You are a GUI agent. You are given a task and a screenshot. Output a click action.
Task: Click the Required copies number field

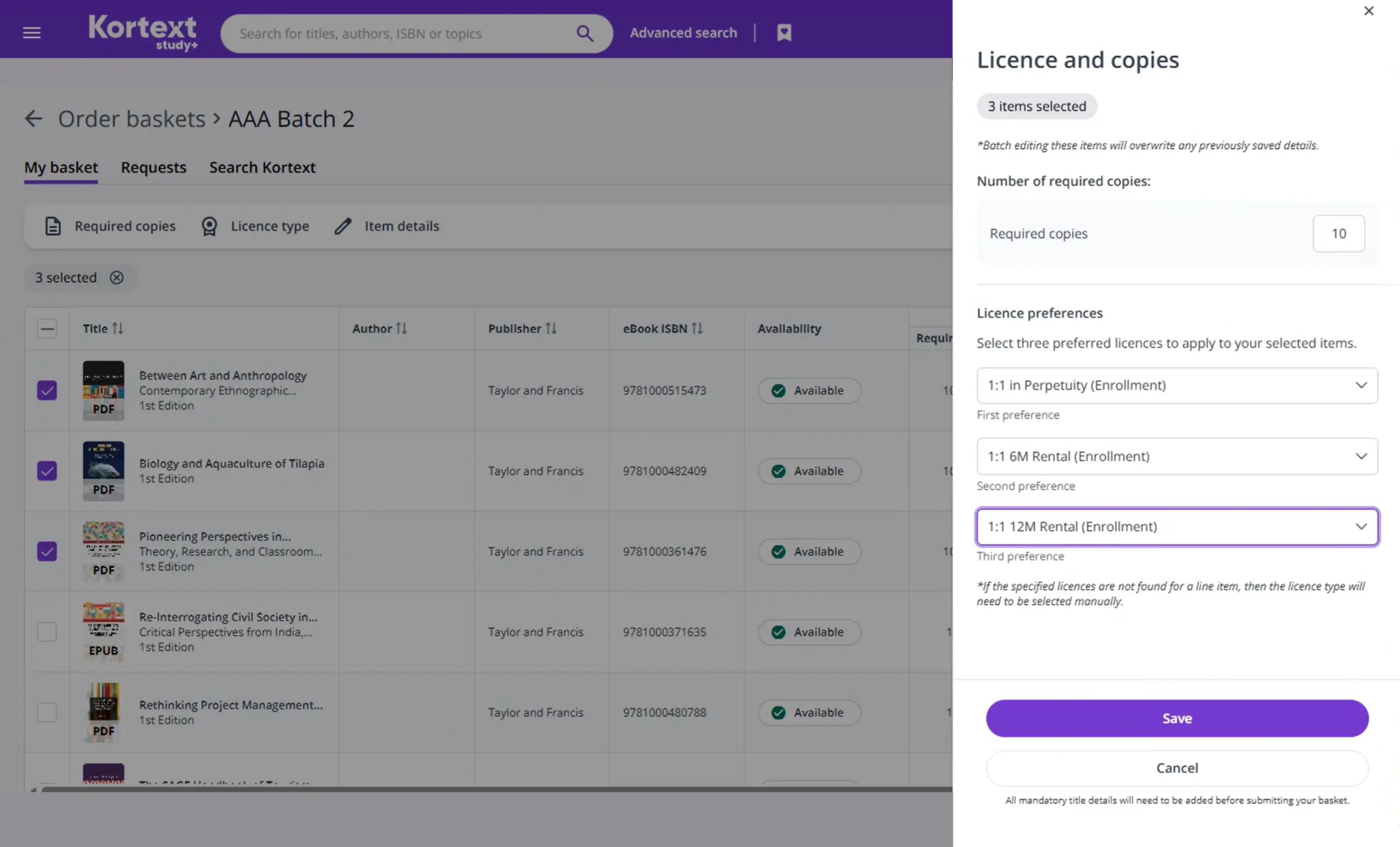click(x=1338, y=234)
